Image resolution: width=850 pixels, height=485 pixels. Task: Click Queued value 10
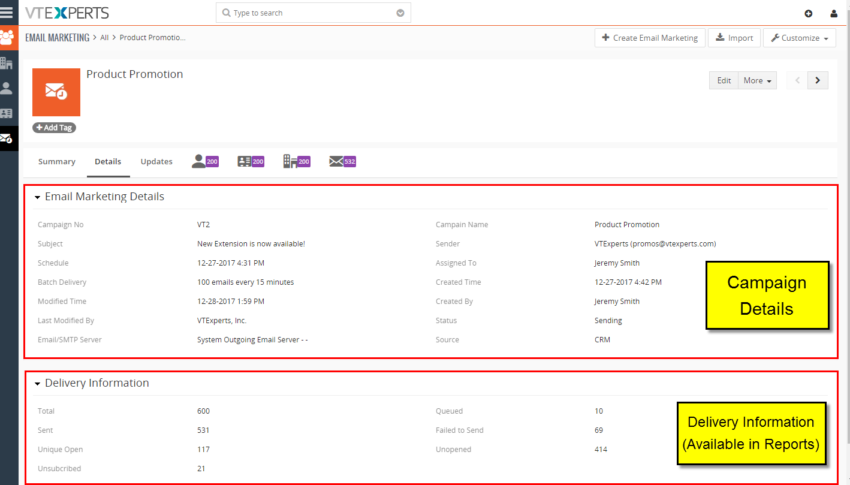pos(598,411)
